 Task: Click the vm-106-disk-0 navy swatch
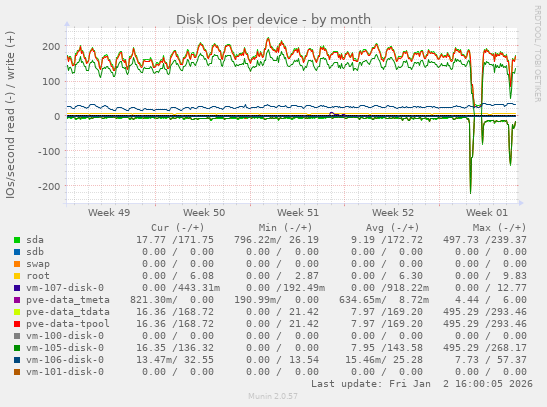pyautogui.click(x=17, y=360)
